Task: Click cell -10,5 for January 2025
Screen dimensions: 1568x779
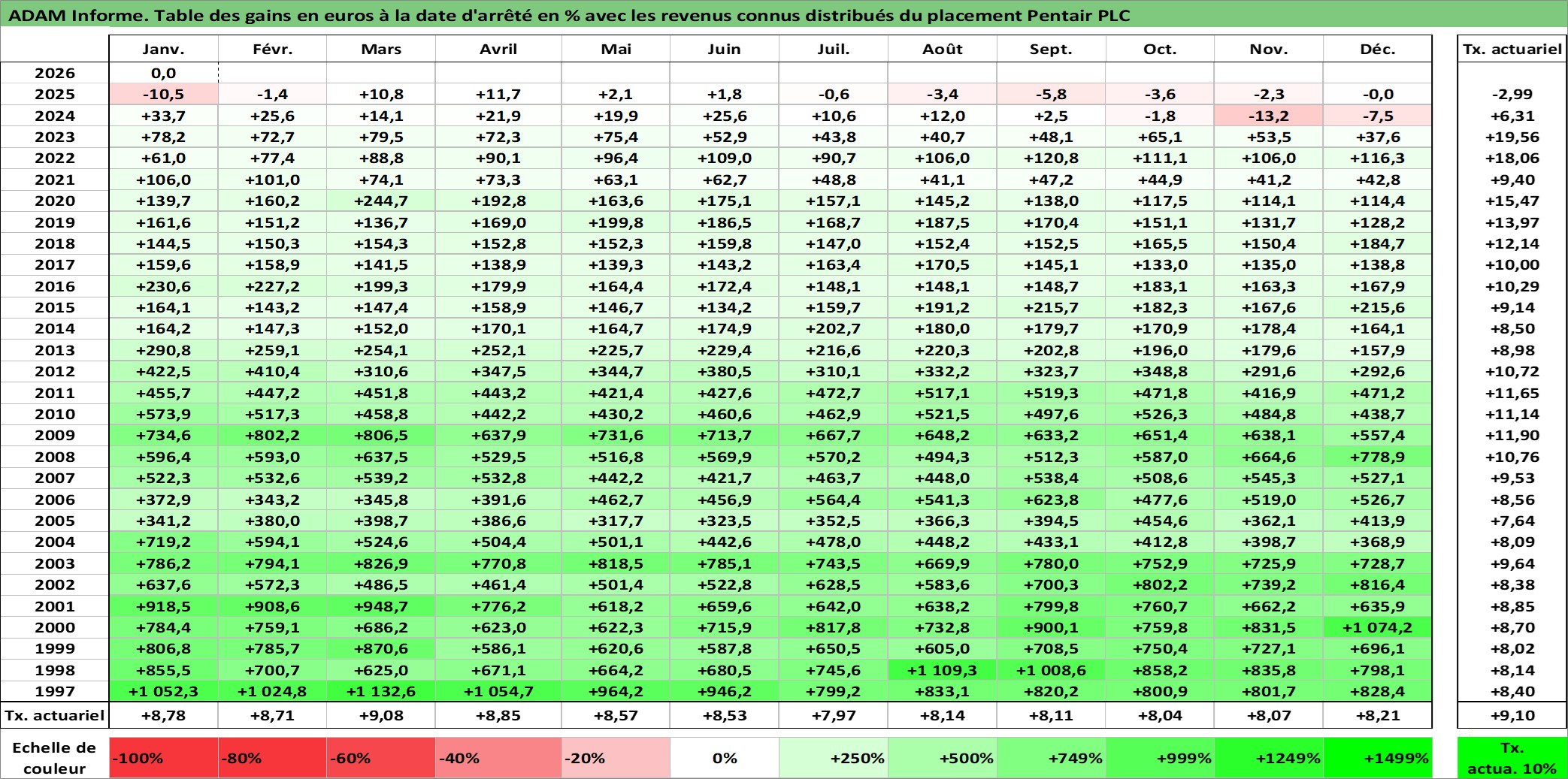Action: coord(164,94)
